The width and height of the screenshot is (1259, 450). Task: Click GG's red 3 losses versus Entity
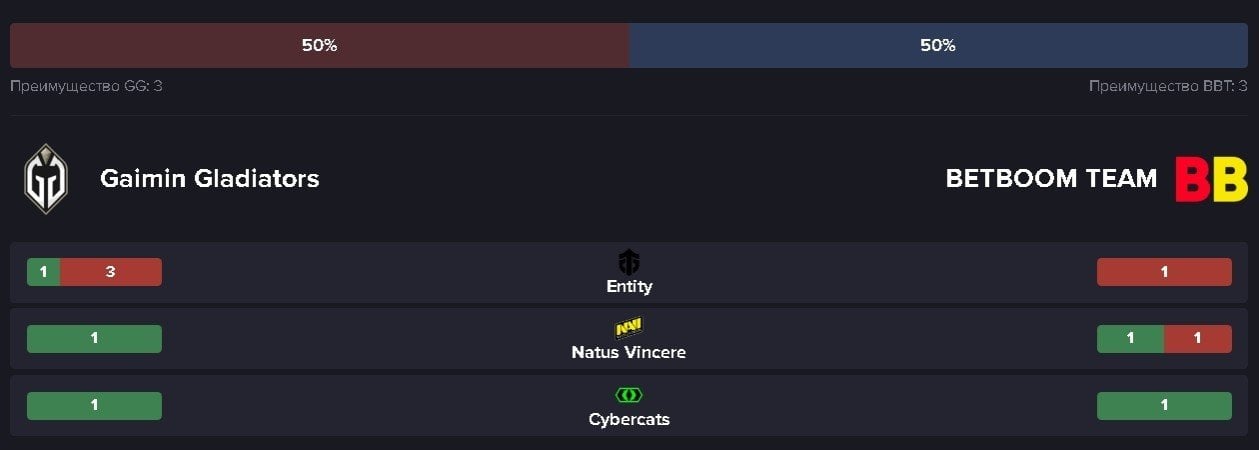coord(111,272)
